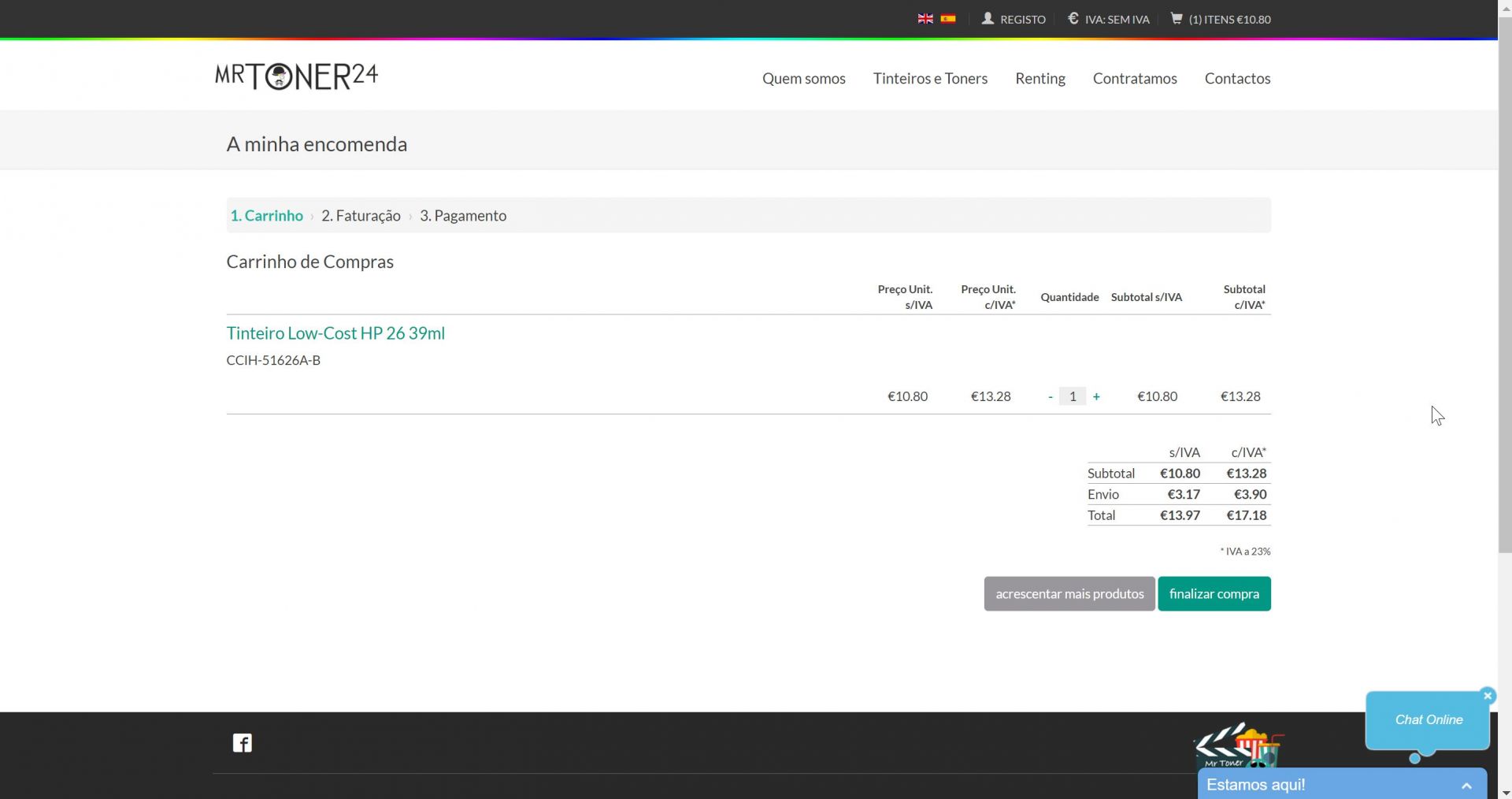Toggle the IVA: SEM IVA price display
Screen dimensions: 1512x799
1109,19
